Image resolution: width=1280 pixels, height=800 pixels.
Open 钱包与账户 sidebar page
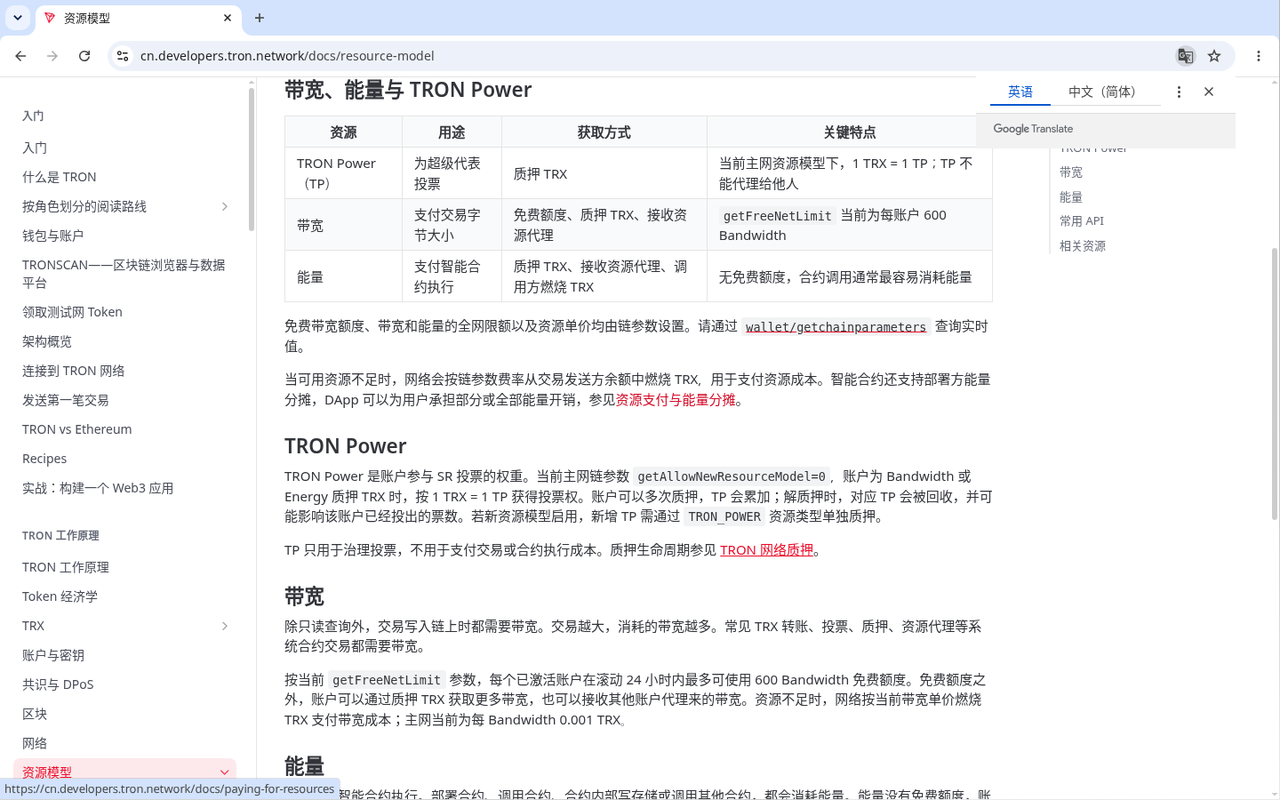coord(53,236)
